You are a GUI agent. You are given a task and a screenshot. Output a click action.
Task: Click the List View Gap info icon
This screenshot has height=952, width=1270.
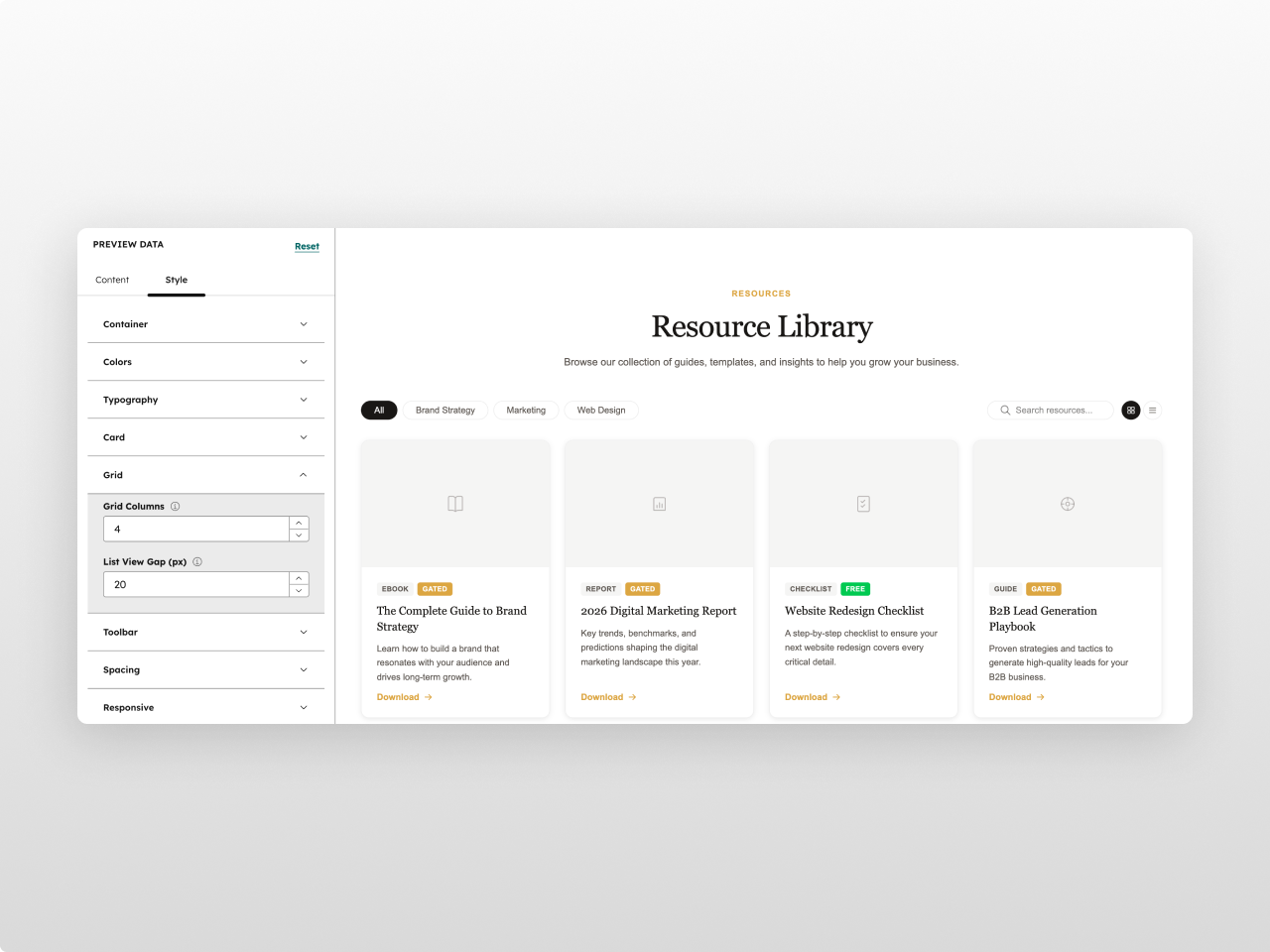coord(197,562)
